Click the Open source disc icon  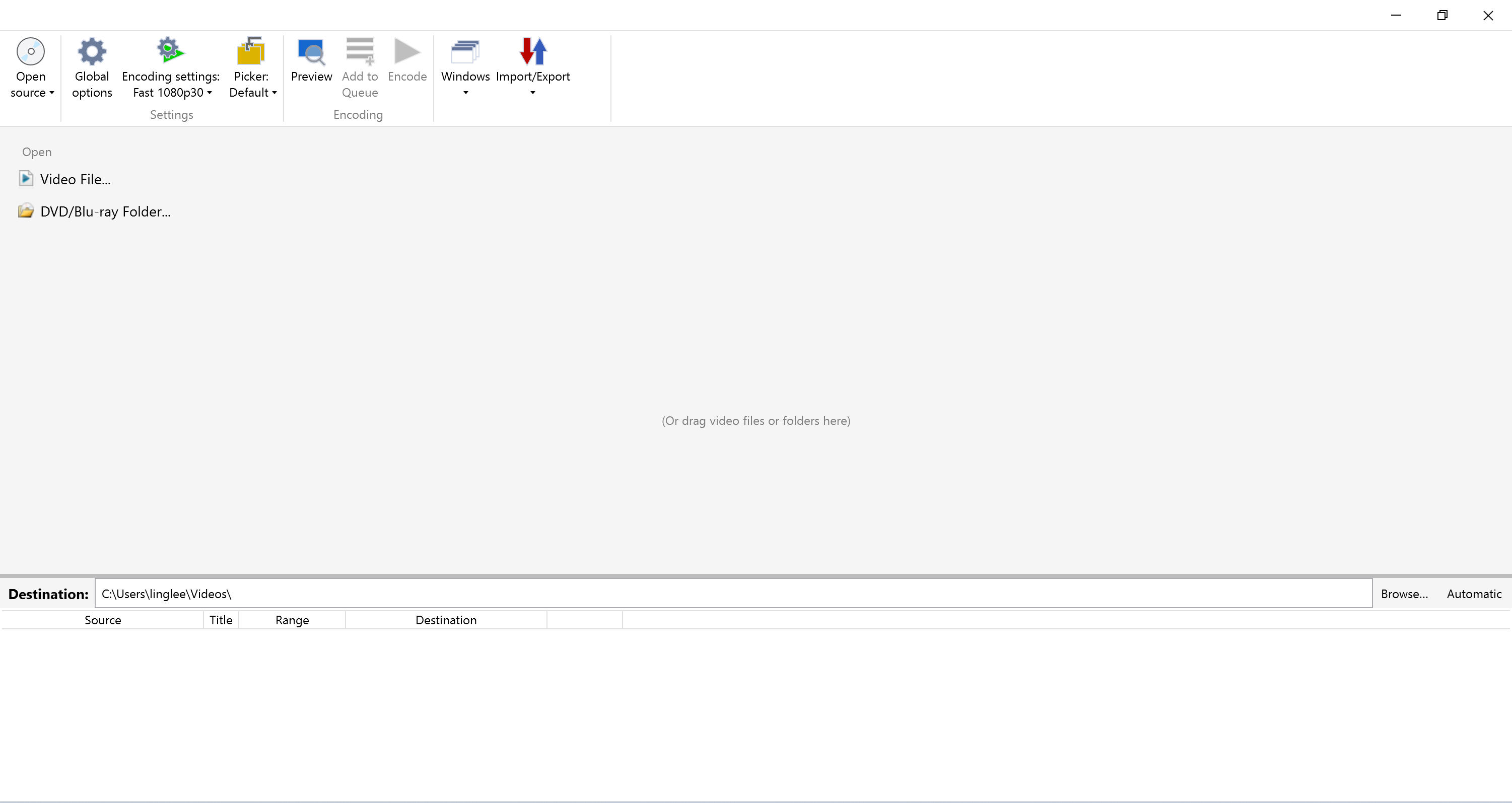31,52
